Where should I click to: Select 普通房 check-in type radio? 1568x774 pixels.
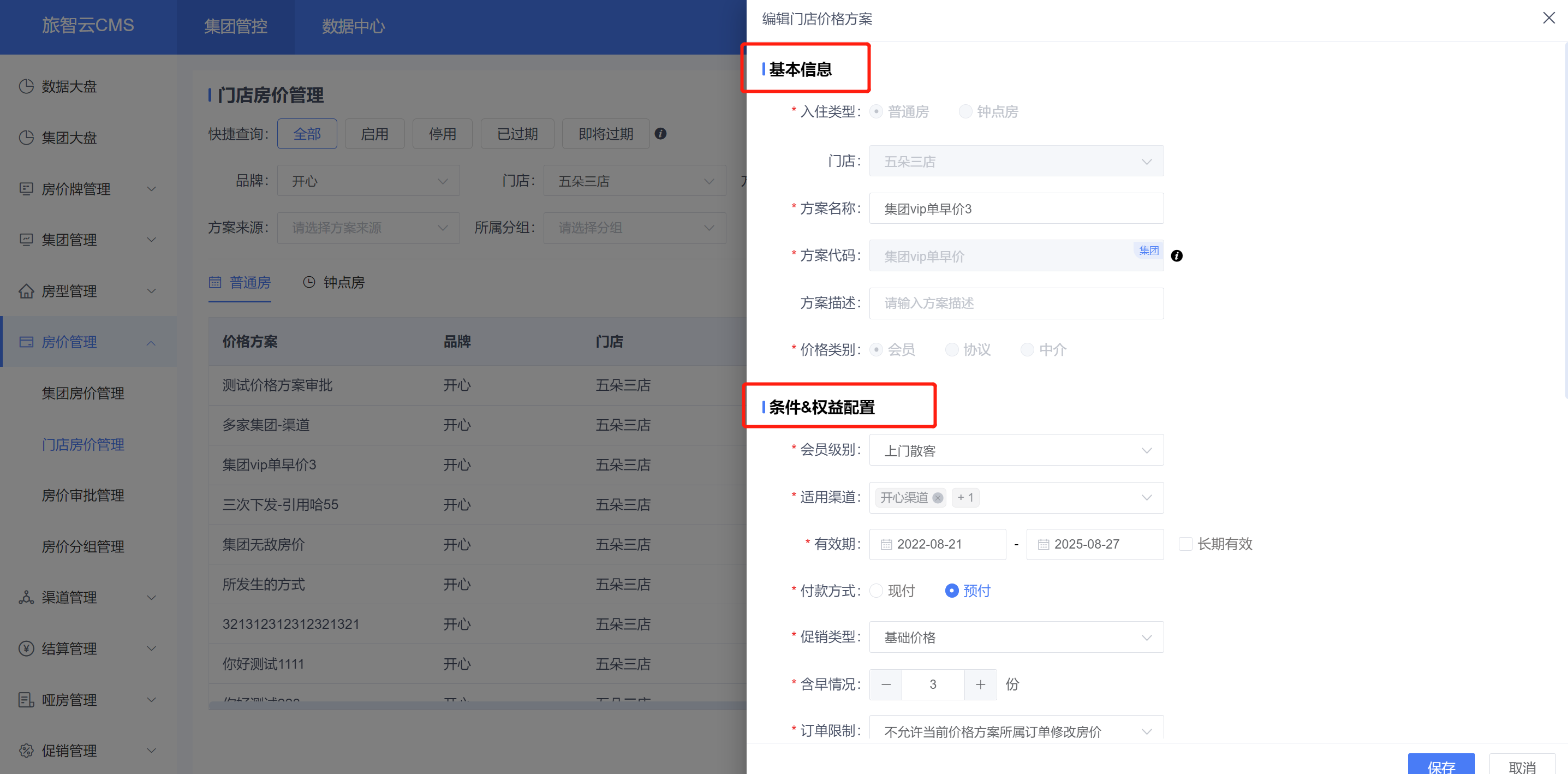(x=876, y=111)
